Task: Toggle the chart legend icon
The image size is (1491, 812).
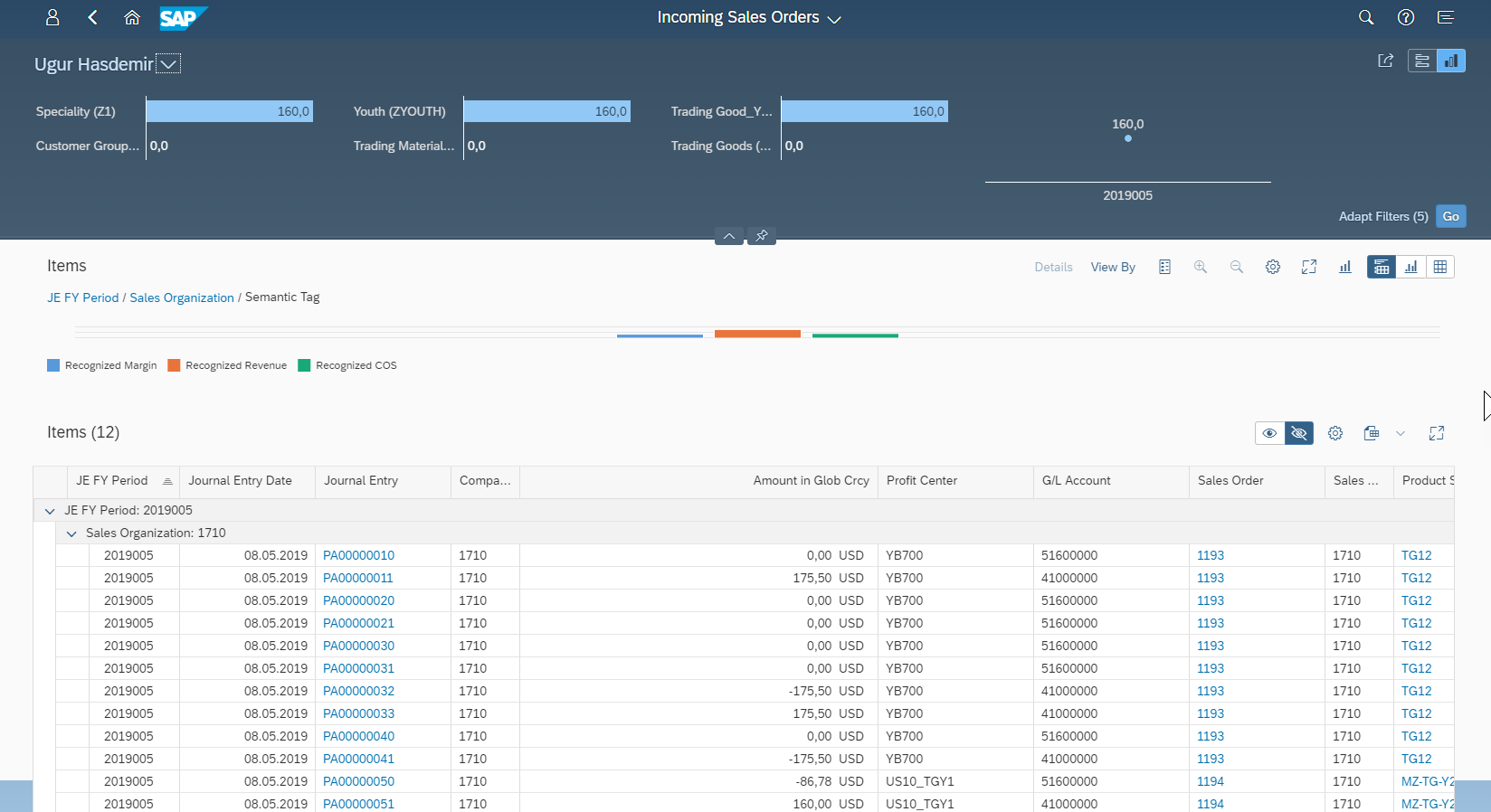Action: pos(1164,267)
